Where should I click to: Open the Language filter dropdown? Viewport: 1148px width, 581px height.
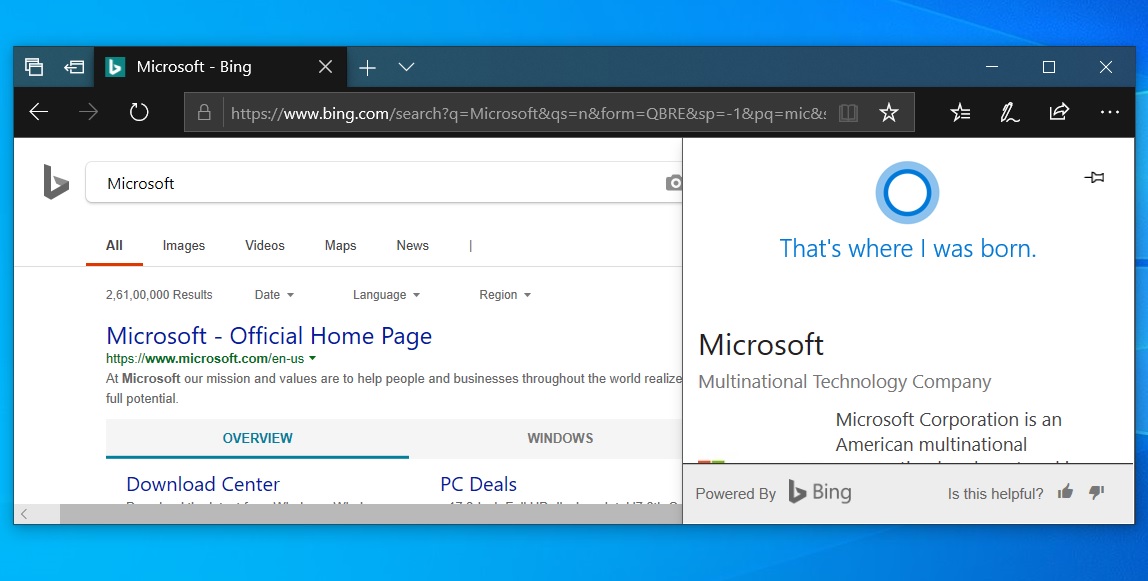386,294
